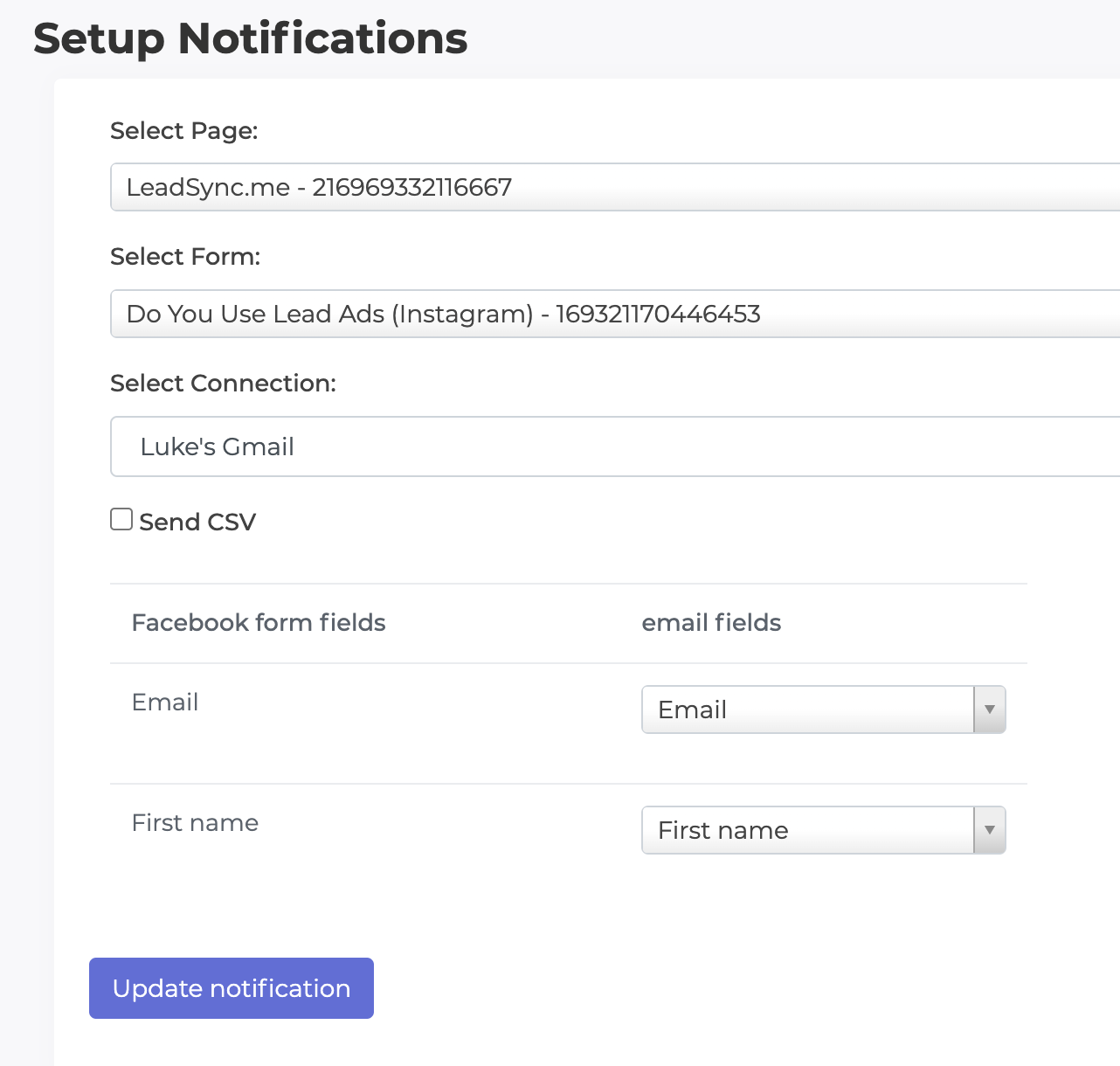The height and width of the screenshot is (1066, 1120).
Task: Click Update notification to save changes
Action: point(231,988)
